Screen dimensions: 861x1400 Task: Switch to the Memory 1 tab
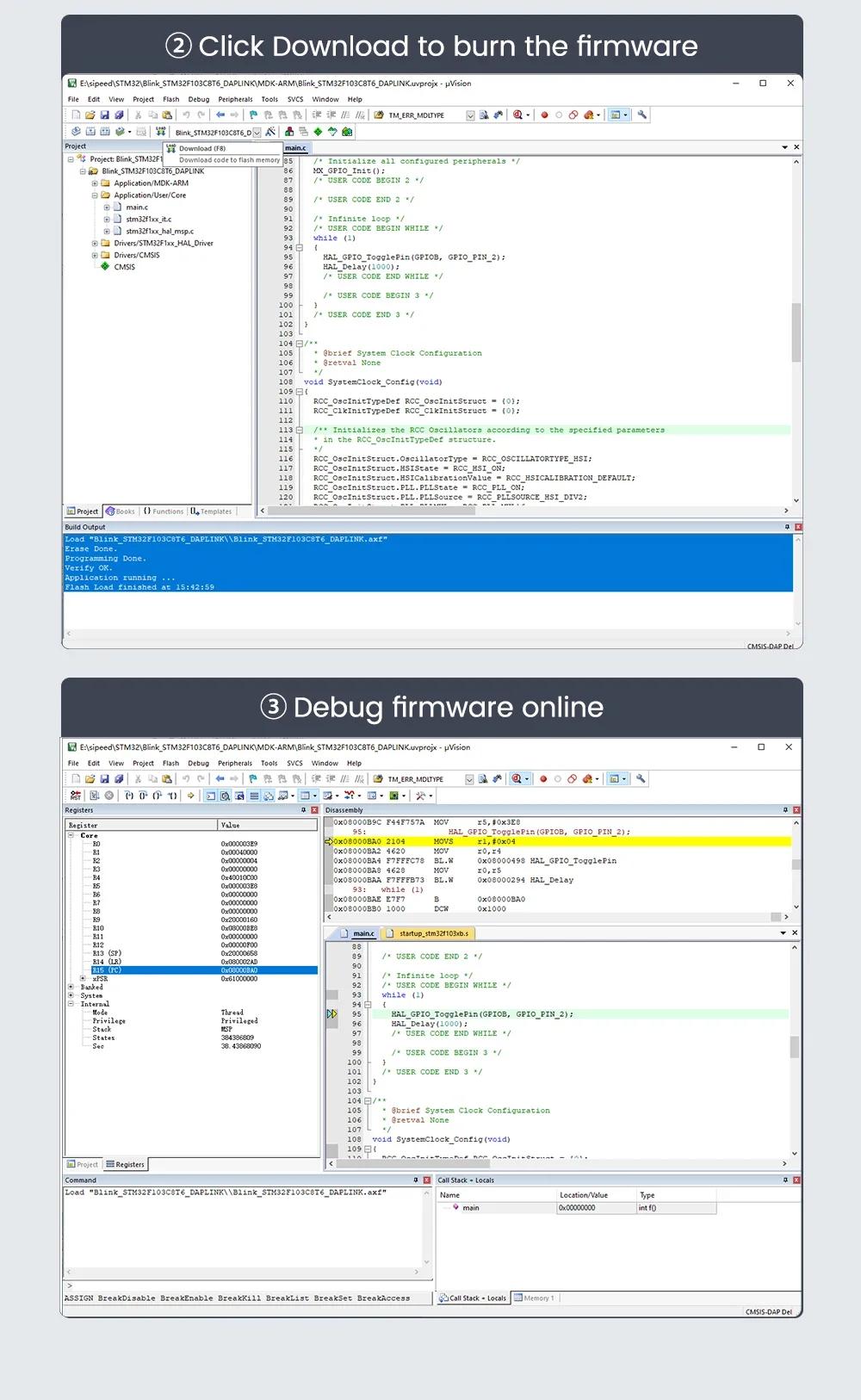click(534, 1298)
